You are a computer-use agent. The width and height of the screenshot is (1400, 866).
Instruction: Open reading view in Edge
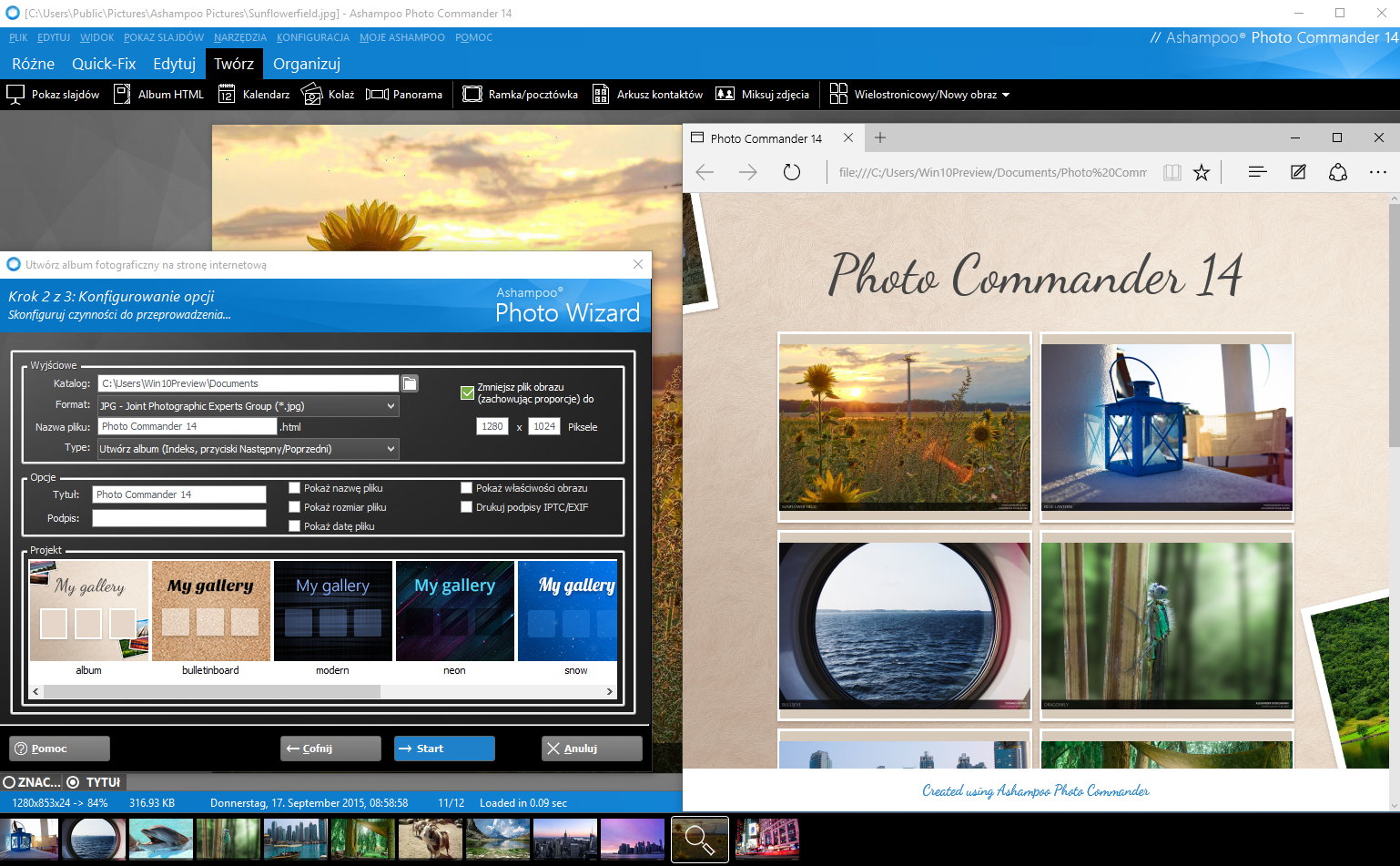1172,172
